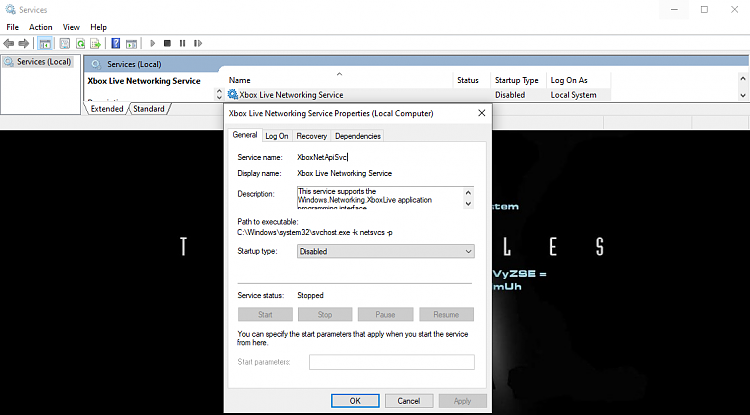Click gear icon beside Xbox Live Networking Service row
Screen dimensions: 750x415
tap(233, 95)
